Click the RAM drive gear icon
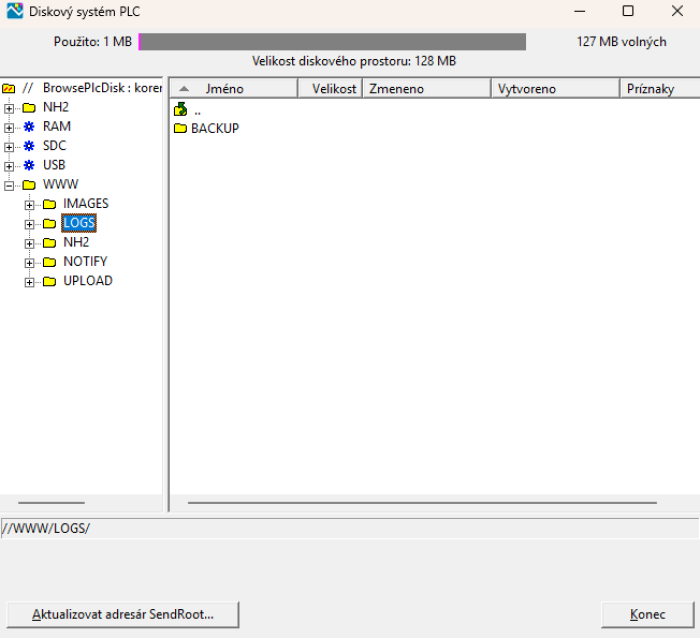This screenshot has height=638, width=700. [29, 127]
